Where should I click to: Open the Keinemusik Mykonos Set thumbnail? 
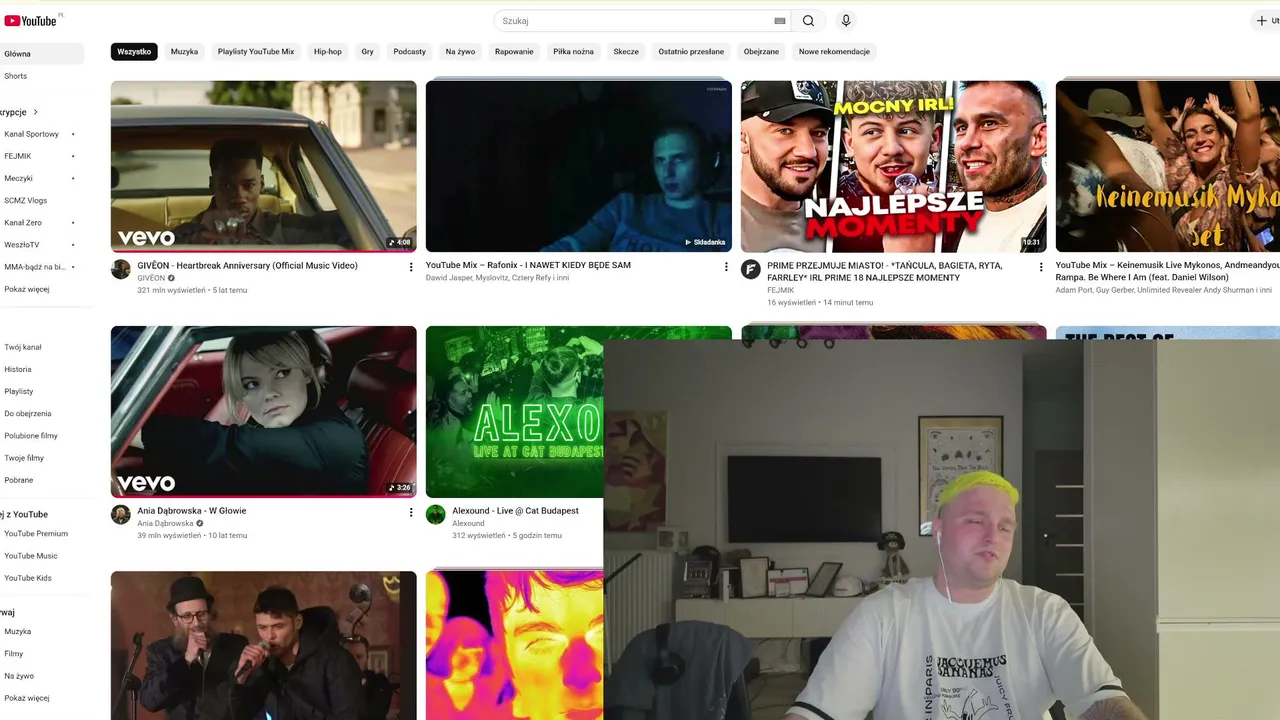point(1168,166)
